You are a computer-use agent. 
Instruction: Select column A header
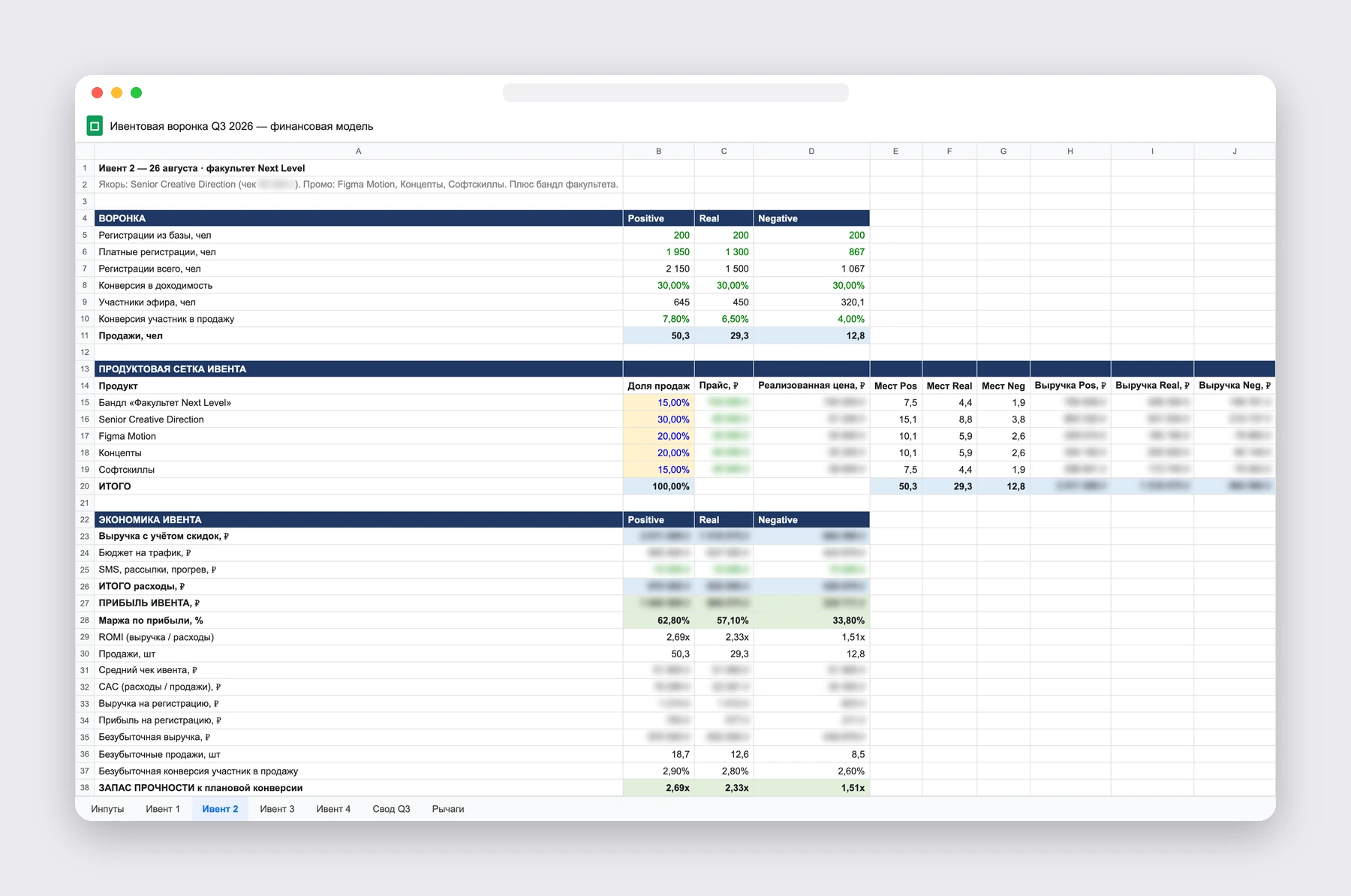click(x=359, y=151)
